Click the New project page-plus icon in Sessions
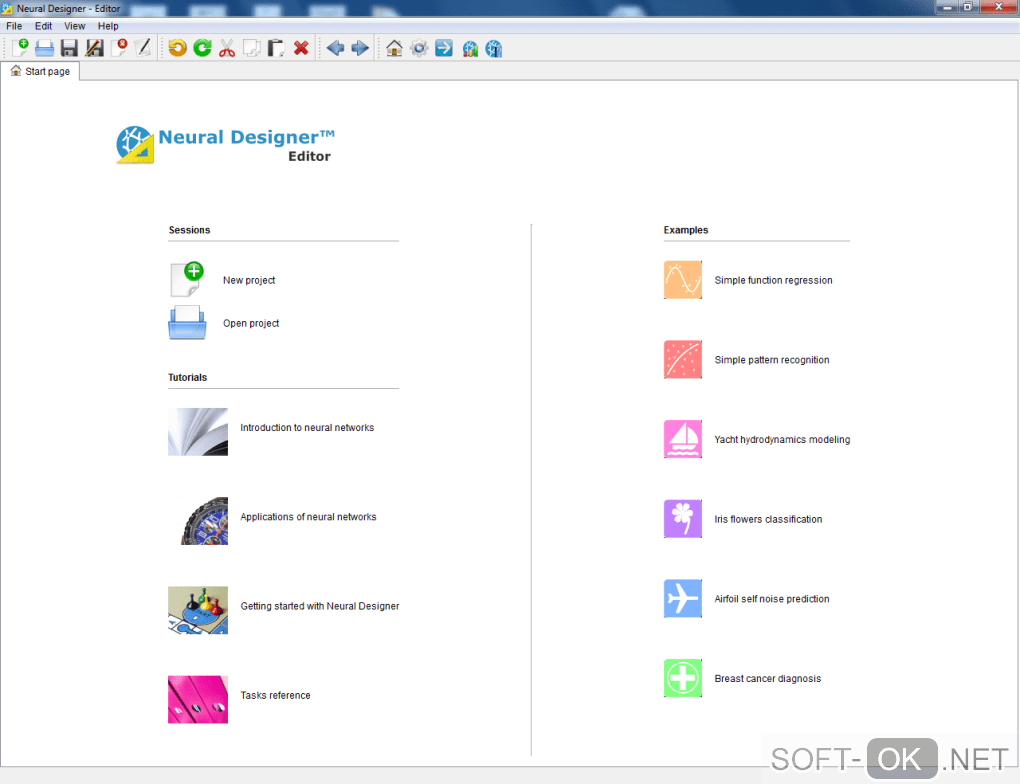This screenshot has height=784, width=1020. [x=187, y=279]
